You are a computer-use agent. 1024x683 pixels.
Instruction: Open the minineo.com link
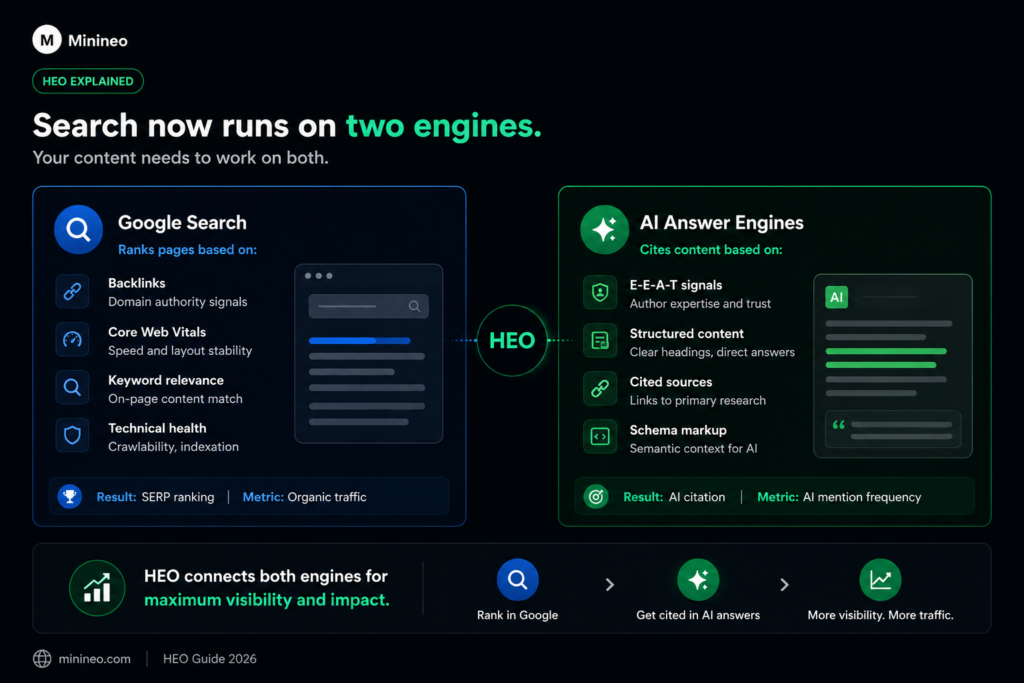click(95, 659)
